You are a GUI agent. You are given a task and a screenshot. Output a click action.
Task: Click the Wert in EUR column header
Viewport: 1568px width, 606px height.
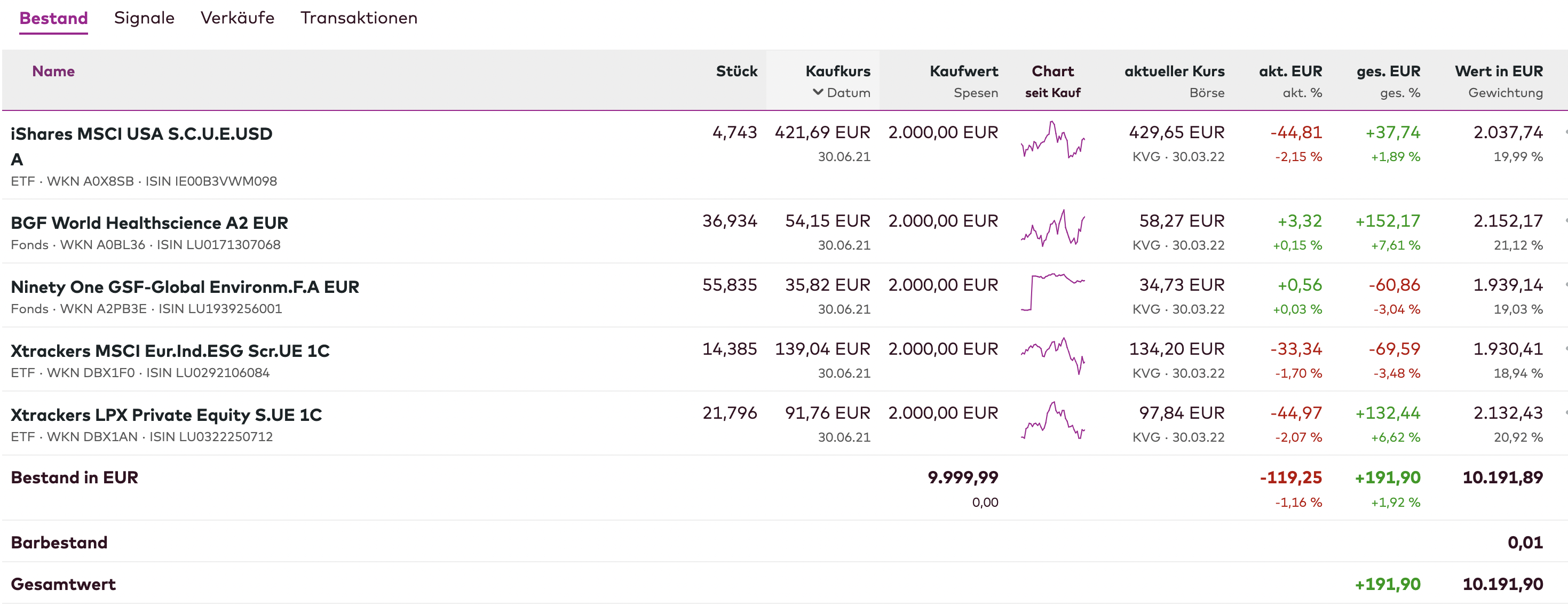pyautogui.click(x=1498, y=72)
